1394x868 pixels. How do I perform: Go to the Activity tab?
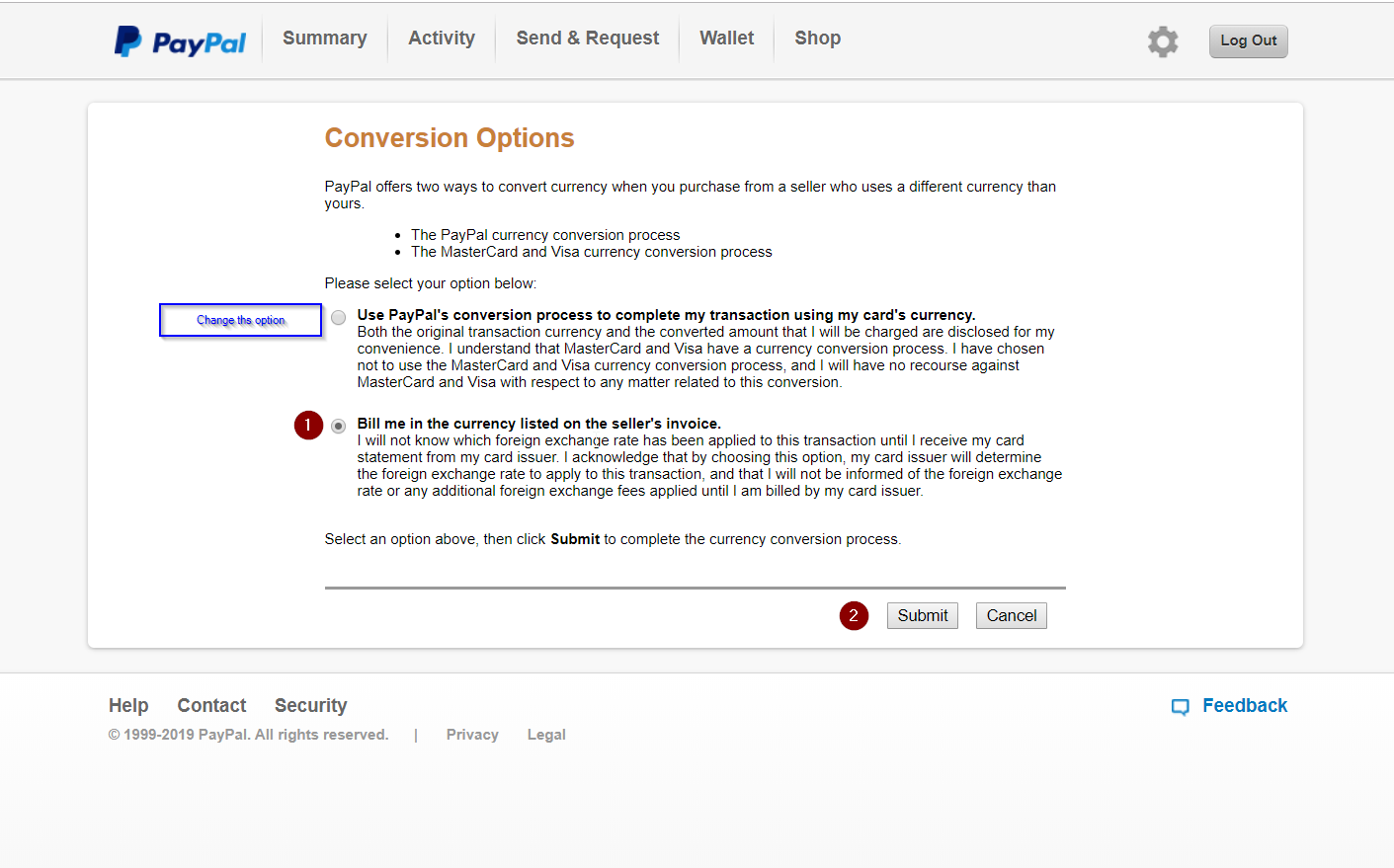coord(442,39)
